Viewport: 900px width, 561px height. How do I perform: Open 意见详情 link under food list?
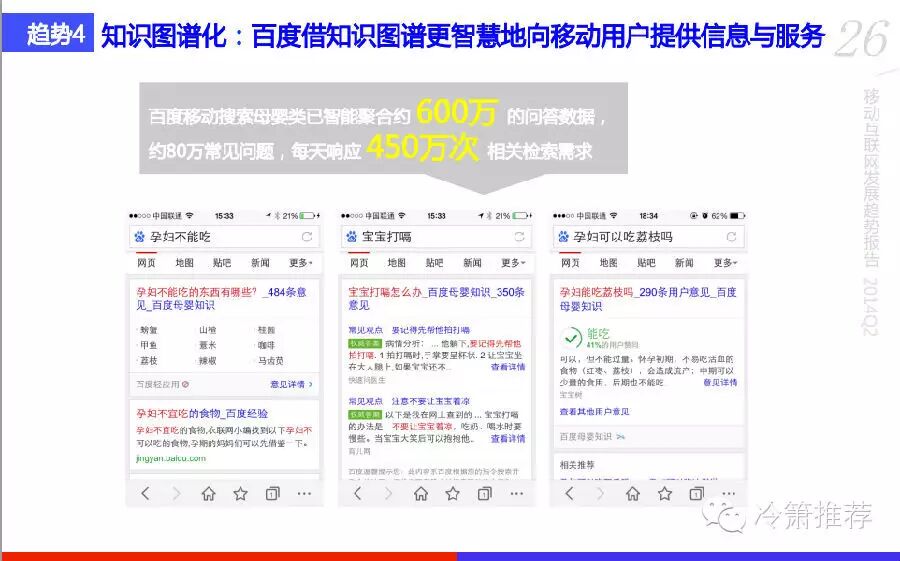(x=292, y=384)
